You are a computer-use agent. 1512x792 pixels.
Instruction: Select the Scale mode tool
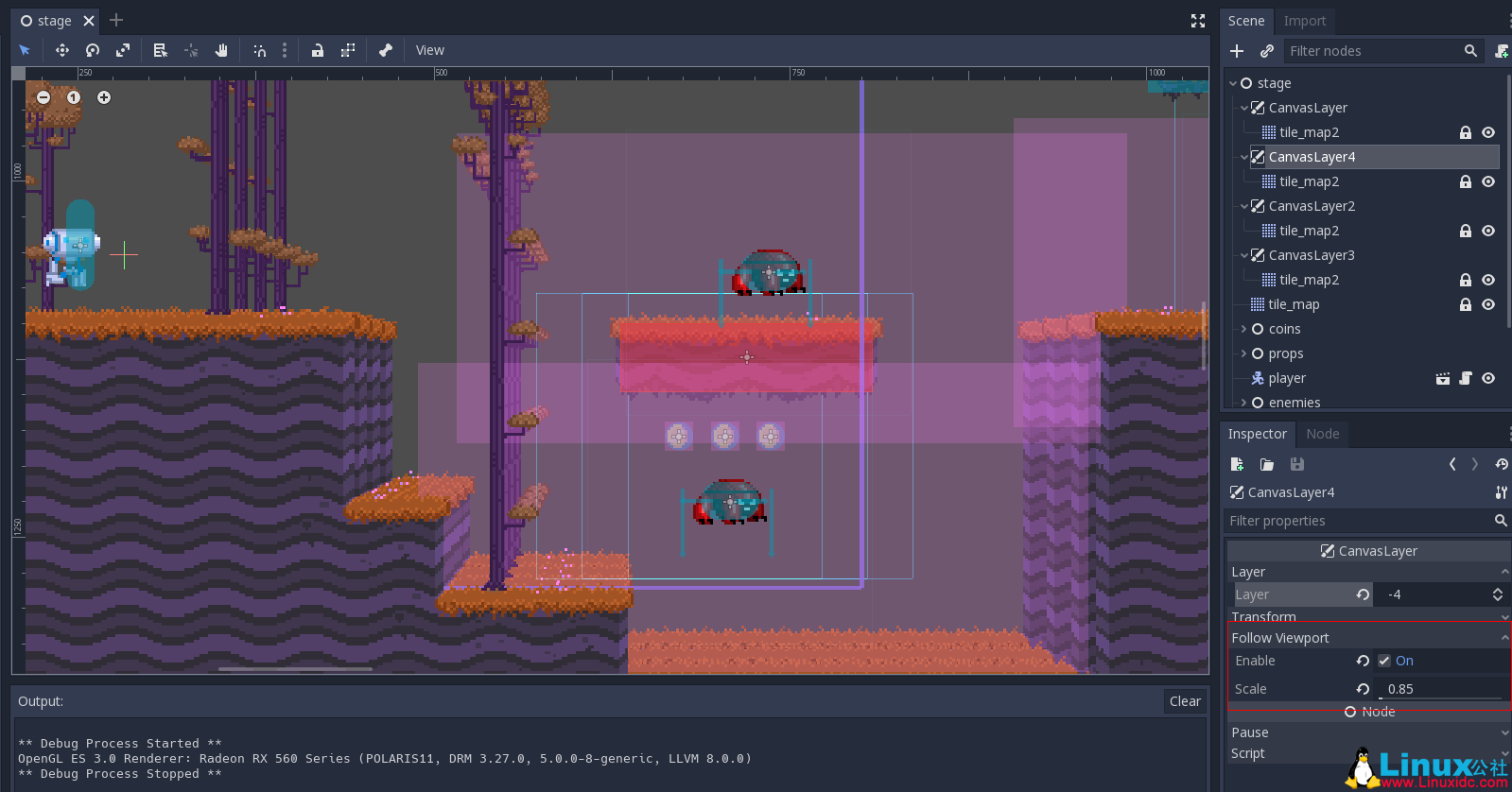pos(123,50)
